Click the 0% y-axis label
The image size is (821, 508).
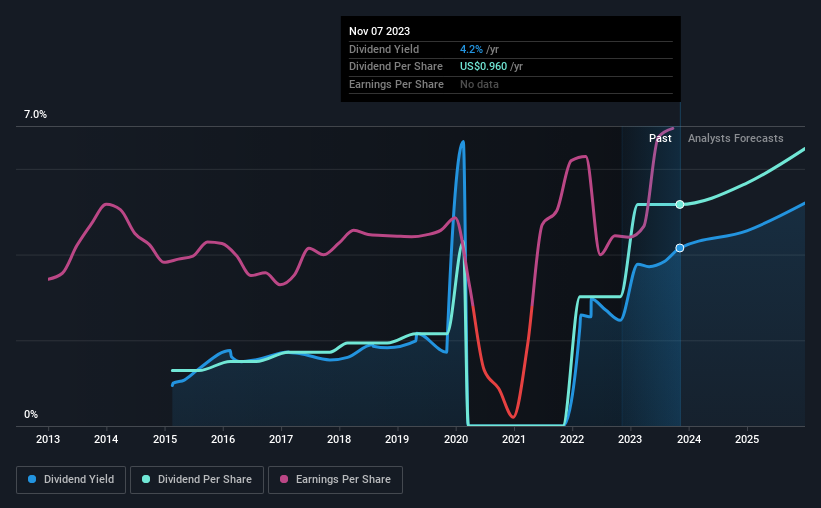coord(31,414)
